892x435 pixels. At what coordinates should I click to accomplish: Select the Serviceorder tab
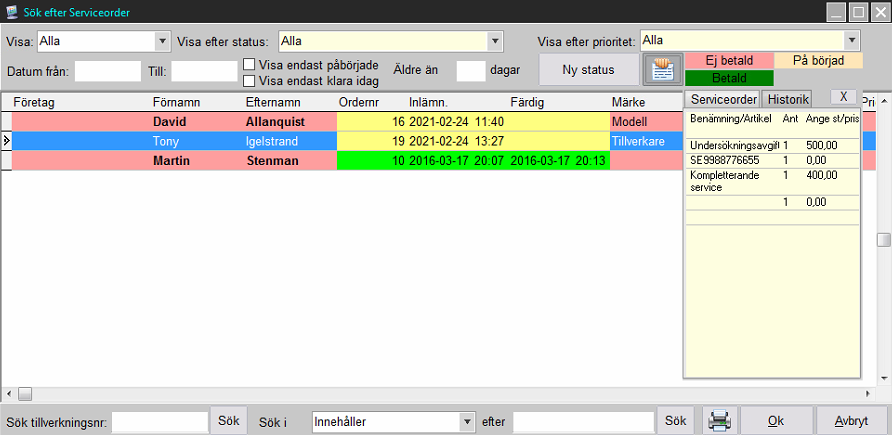[x=722, y=99]
